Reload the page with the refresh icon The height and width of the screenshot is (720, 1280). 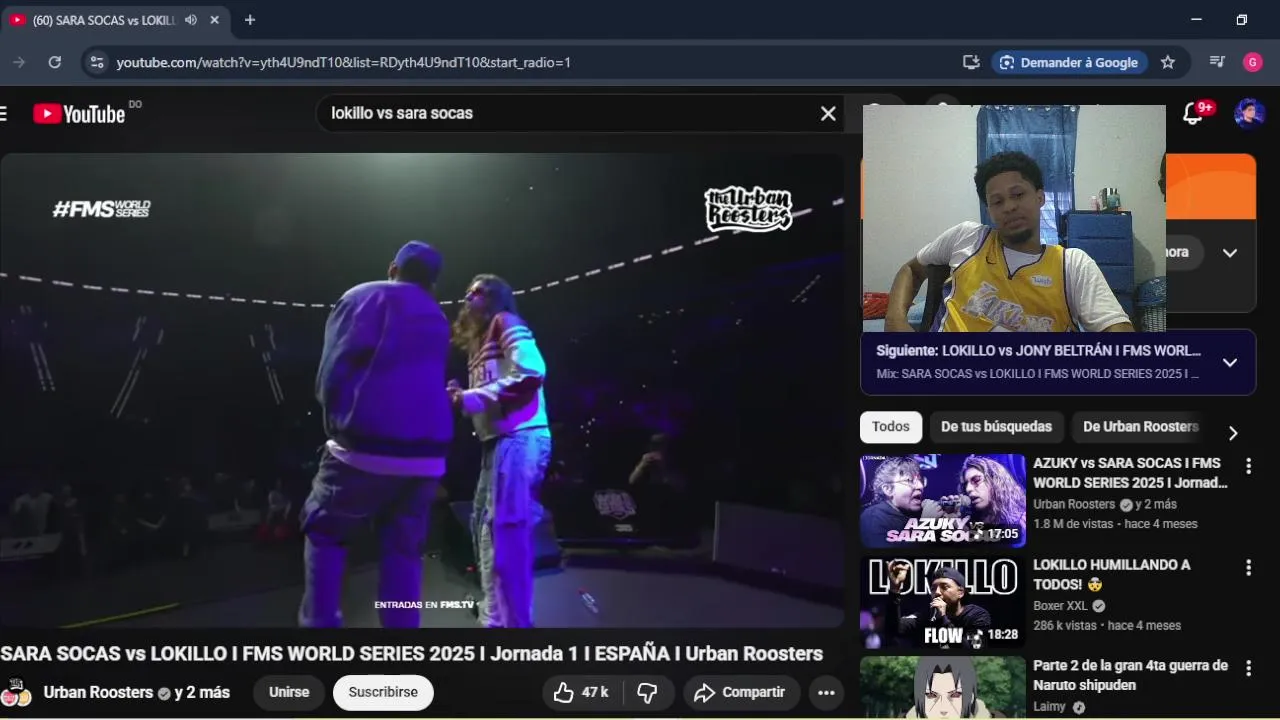(x=55, y=62)
